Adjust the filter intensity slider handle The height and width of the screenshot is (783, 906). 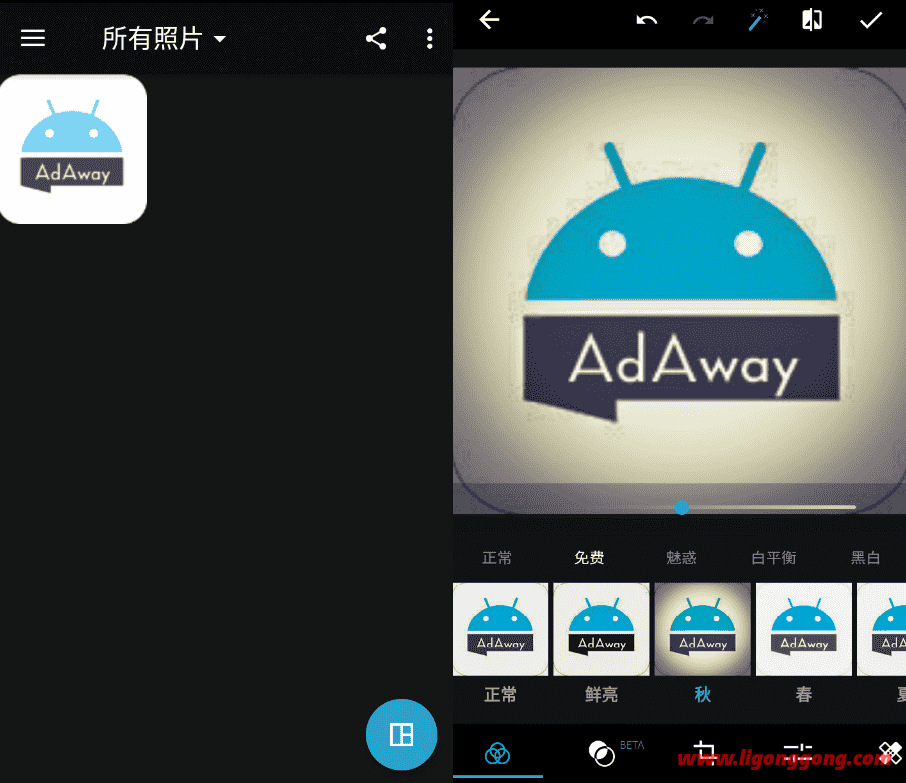point(682,507)
